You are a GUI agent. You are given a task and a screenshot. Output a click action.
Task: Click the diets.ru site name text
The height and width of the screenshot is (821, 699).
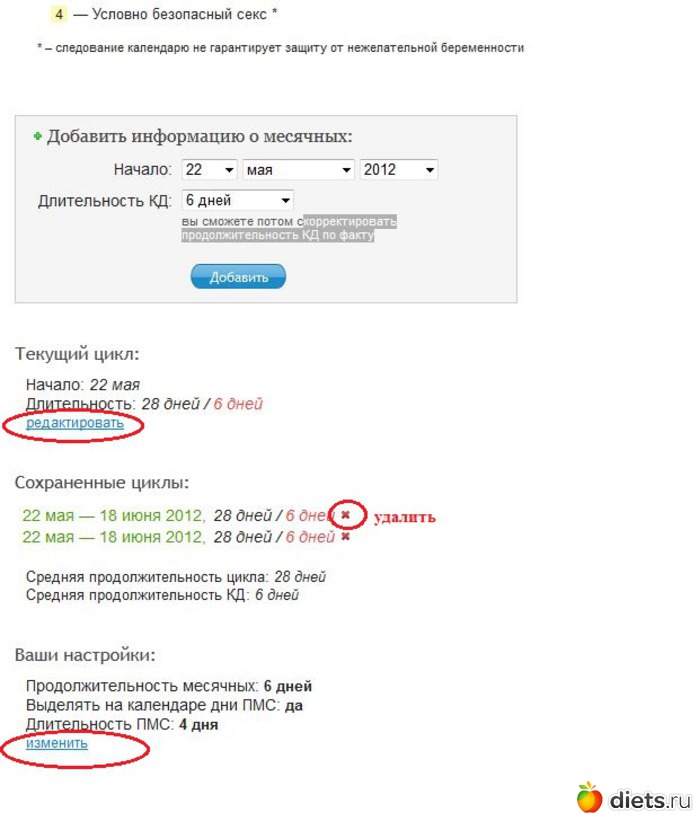click(650, 801)
